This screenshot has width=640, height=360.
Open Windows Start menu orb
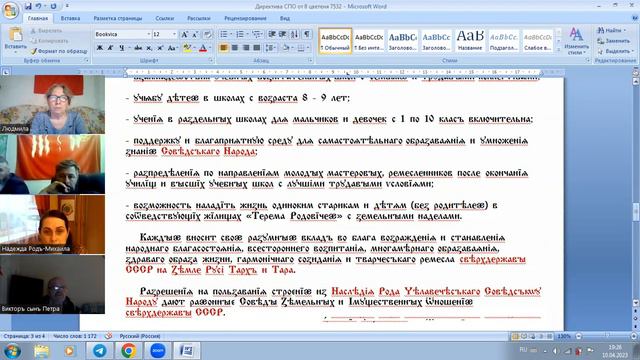click(12, 351)
